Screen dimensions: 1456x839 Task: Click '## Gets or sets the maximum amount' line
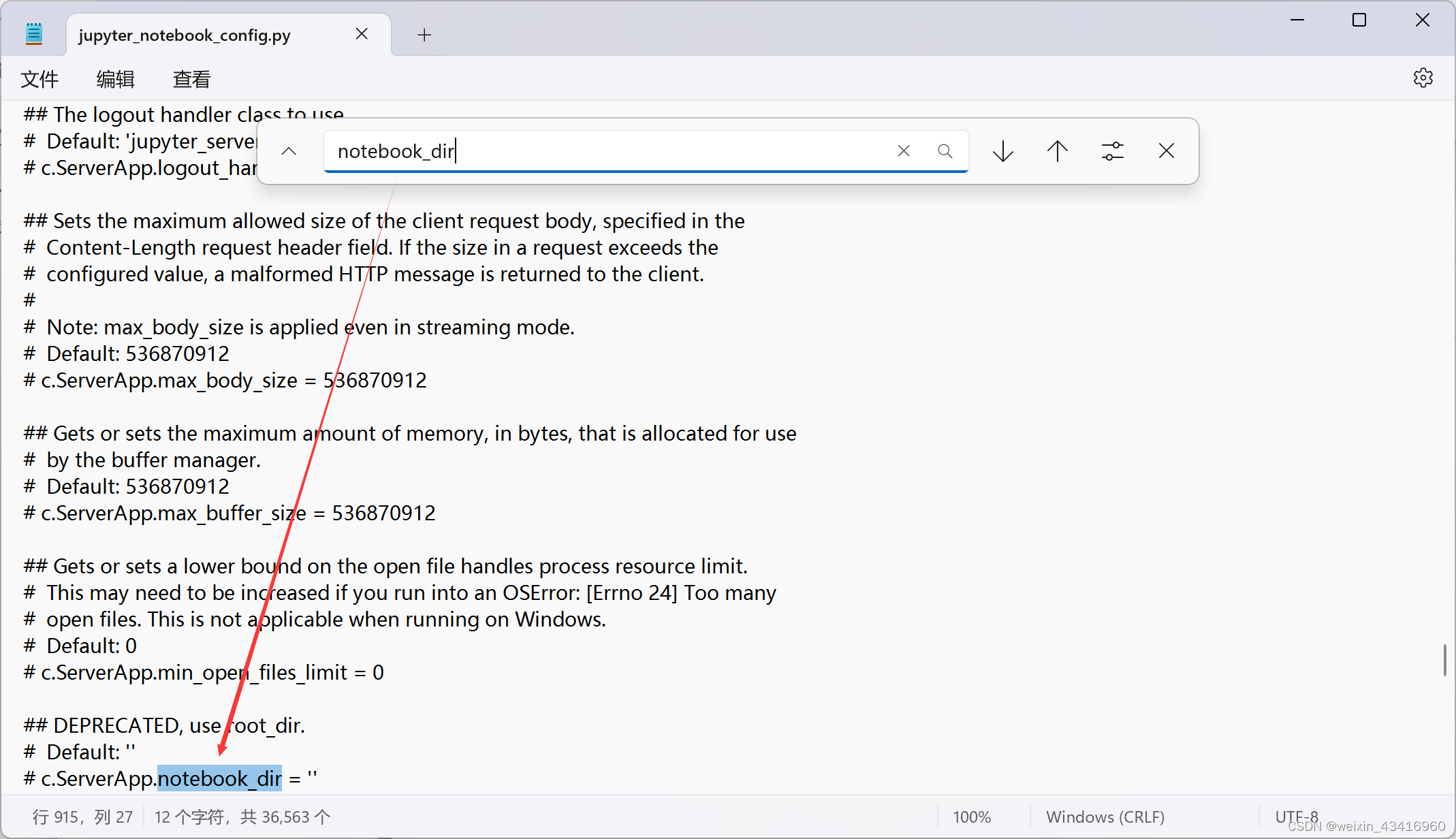point(410,433)
